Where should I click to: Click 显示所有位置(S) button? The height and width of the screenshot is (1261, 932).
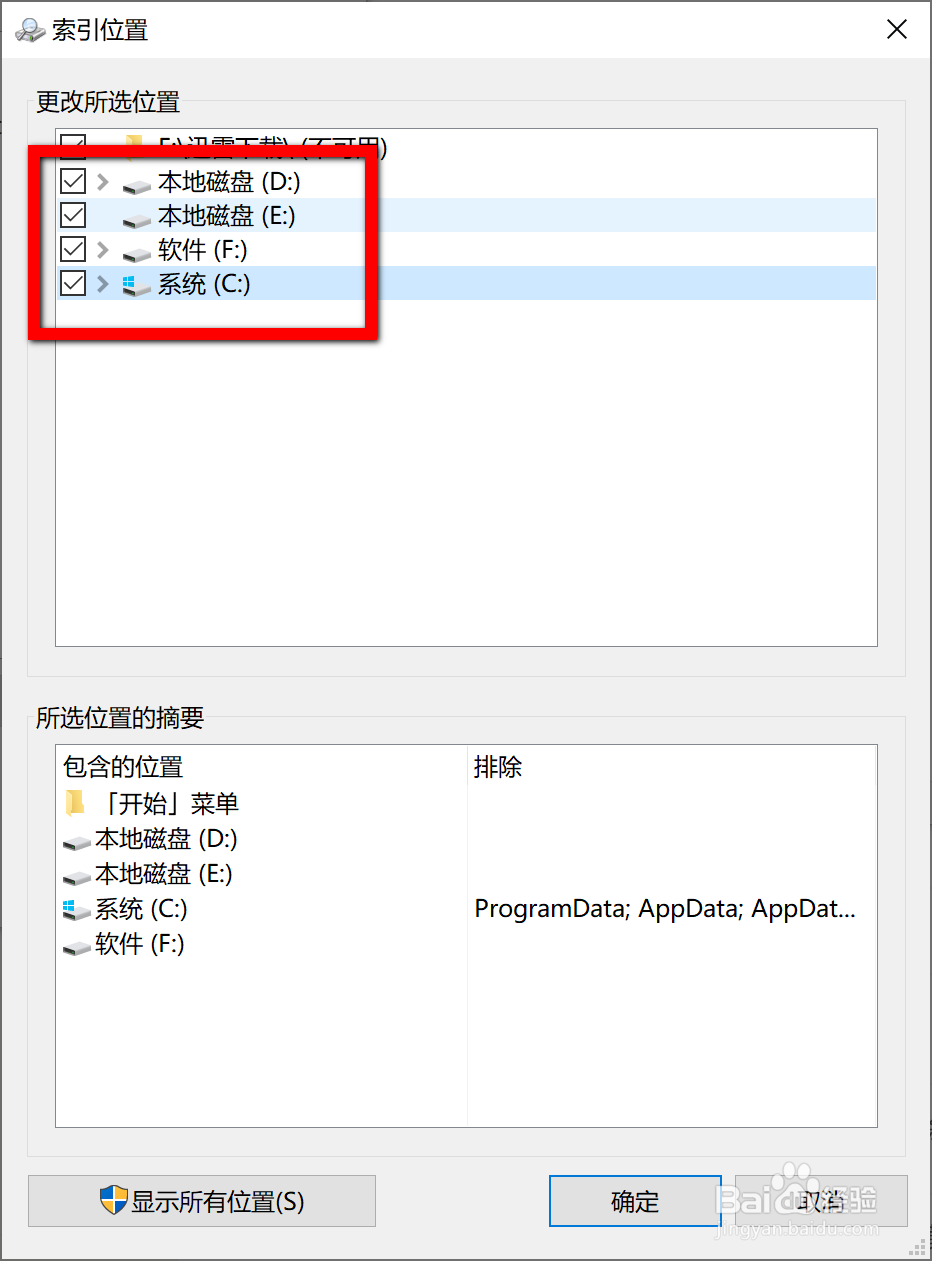[x=202, y=1201]
